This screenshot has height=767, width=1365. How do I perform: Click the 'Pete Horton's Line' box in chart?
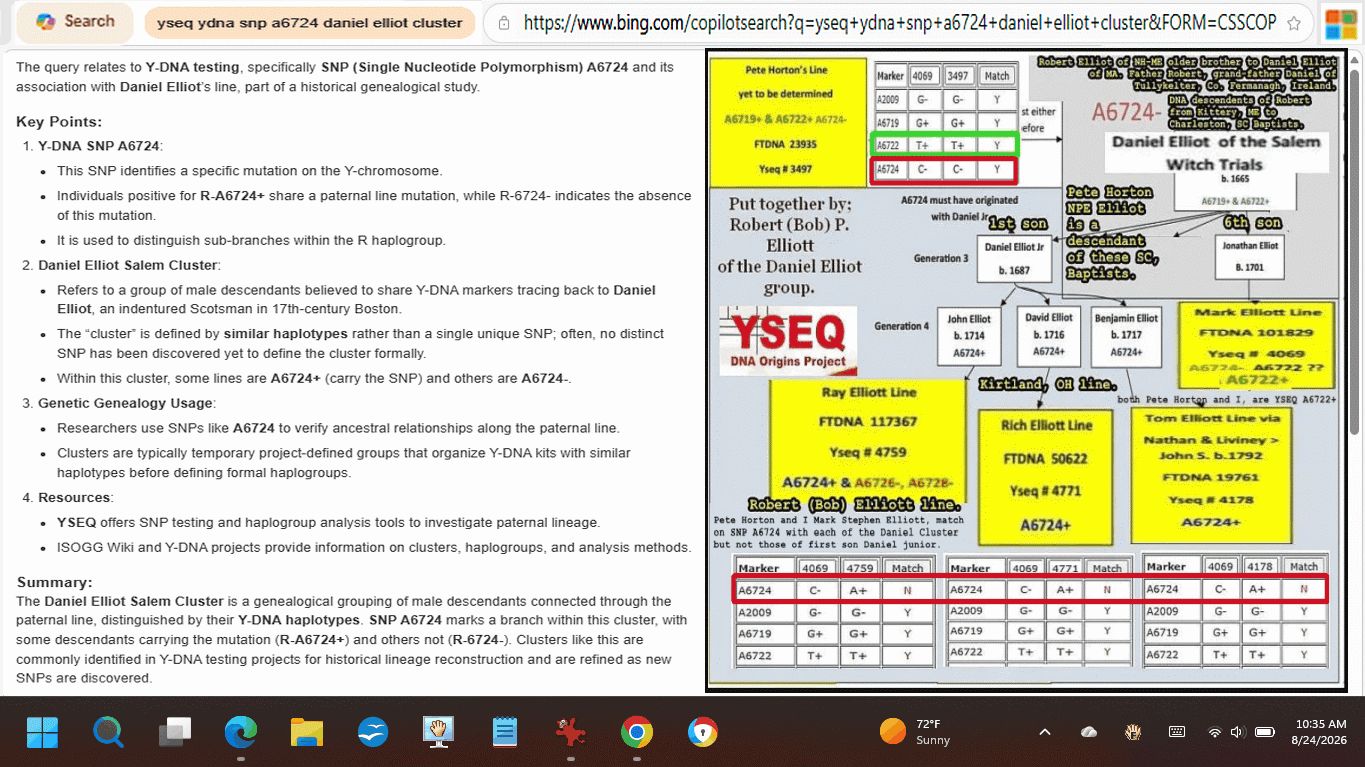788,122
